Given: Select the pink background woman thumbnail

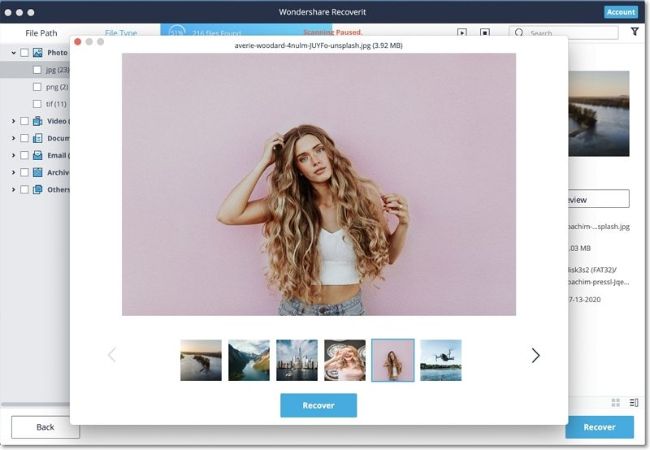Looking at the screenshot, I should [393, 360].
